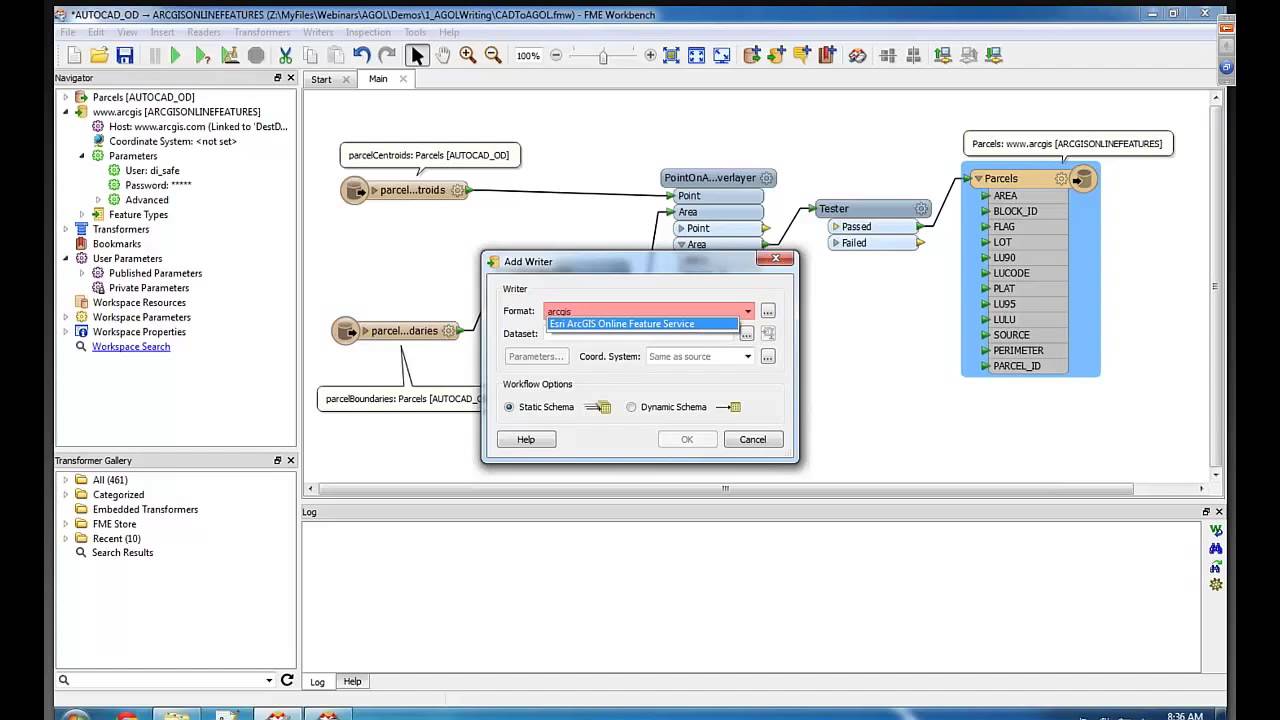The width and height of the screenshot is (1280, 720).
Task: Collapse the Parcels writer attribute list
Action: (977, 179)
